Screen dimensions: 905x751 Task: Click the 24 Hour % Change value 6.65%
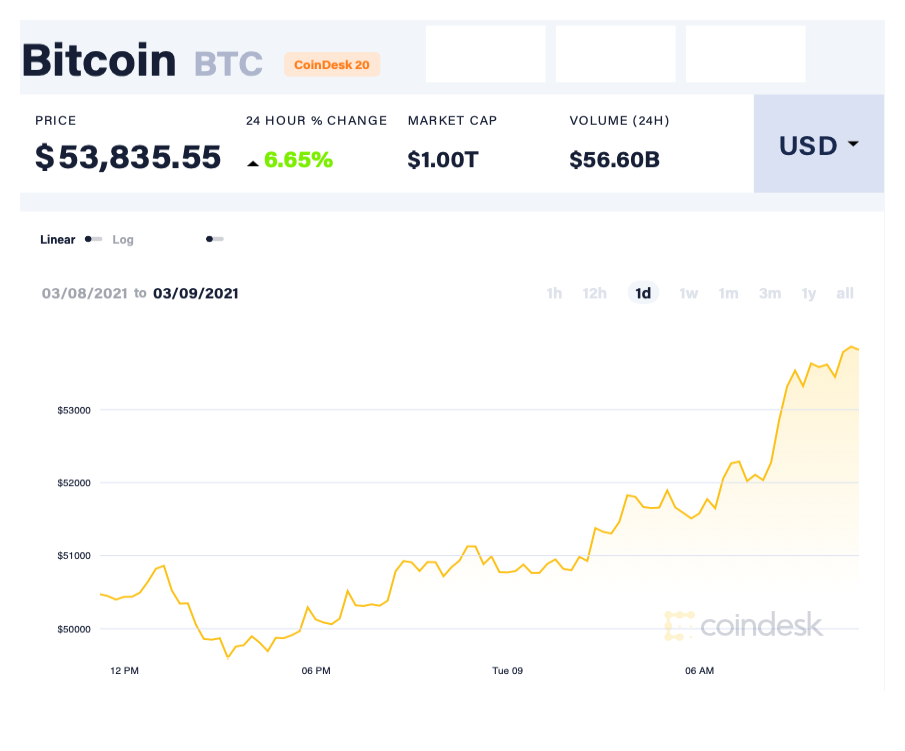click(298, 158)
